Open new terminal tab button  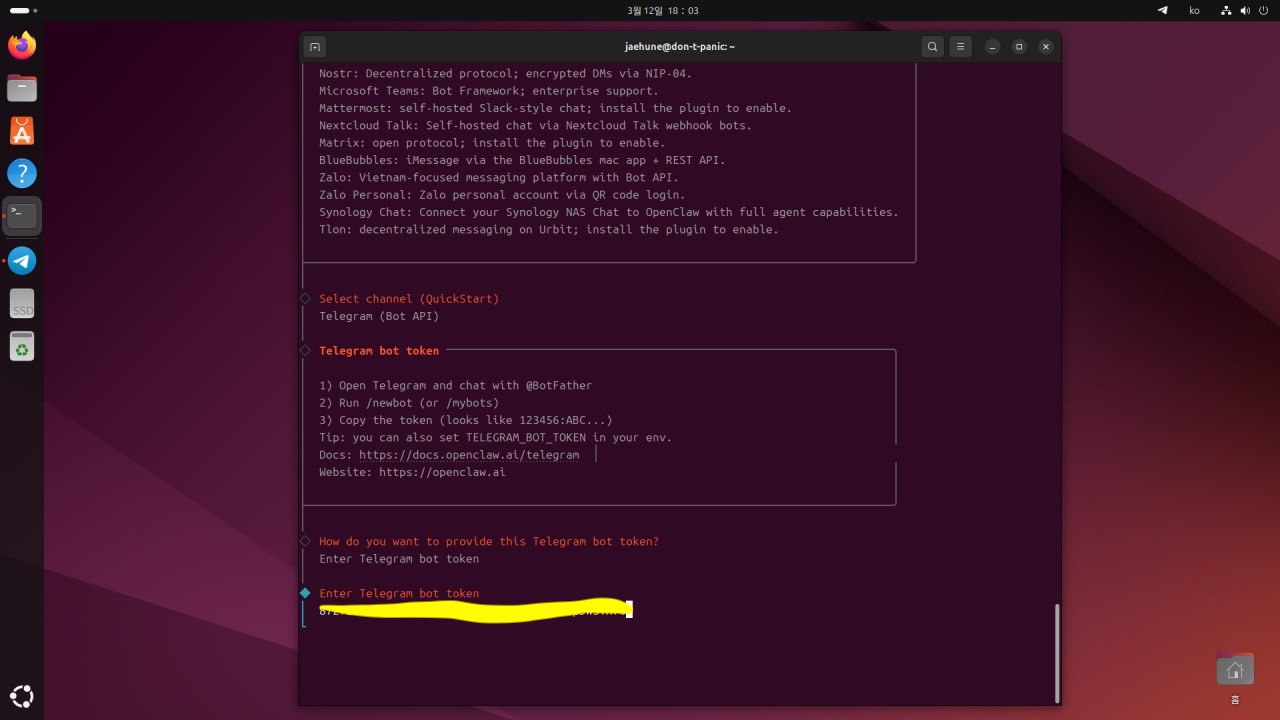tap(314, 47)
